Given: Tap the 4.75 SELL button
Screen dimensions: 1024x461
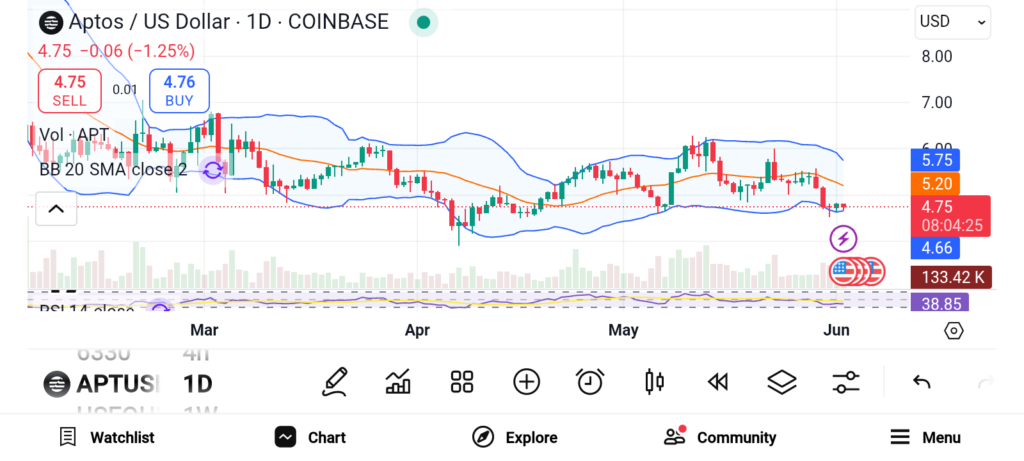Looking at the screenshot, I should pos(69,91).
